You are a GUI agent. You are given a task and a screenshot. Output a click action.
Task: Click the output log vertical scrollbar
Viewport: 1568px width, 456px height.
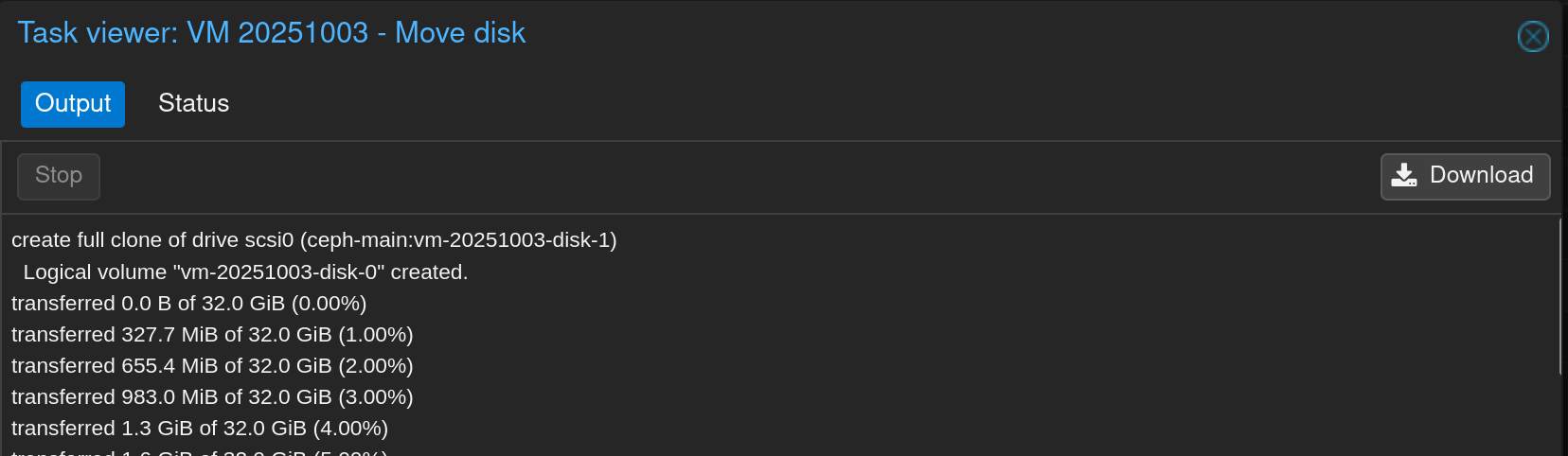(x=1559, y=295)
